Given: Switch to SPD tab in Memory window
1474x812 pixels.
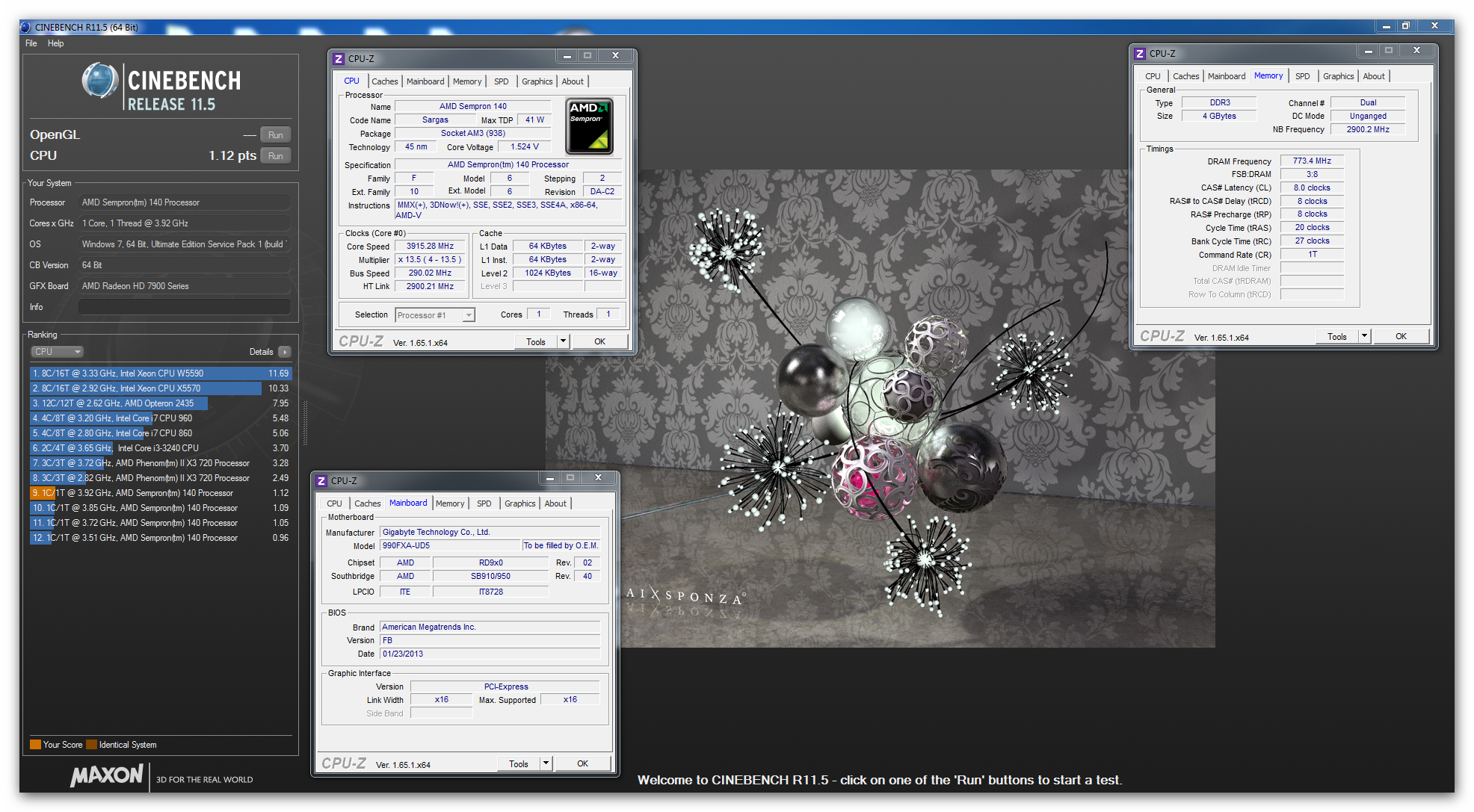Looking at the screenshot, I should point(1302,76).
